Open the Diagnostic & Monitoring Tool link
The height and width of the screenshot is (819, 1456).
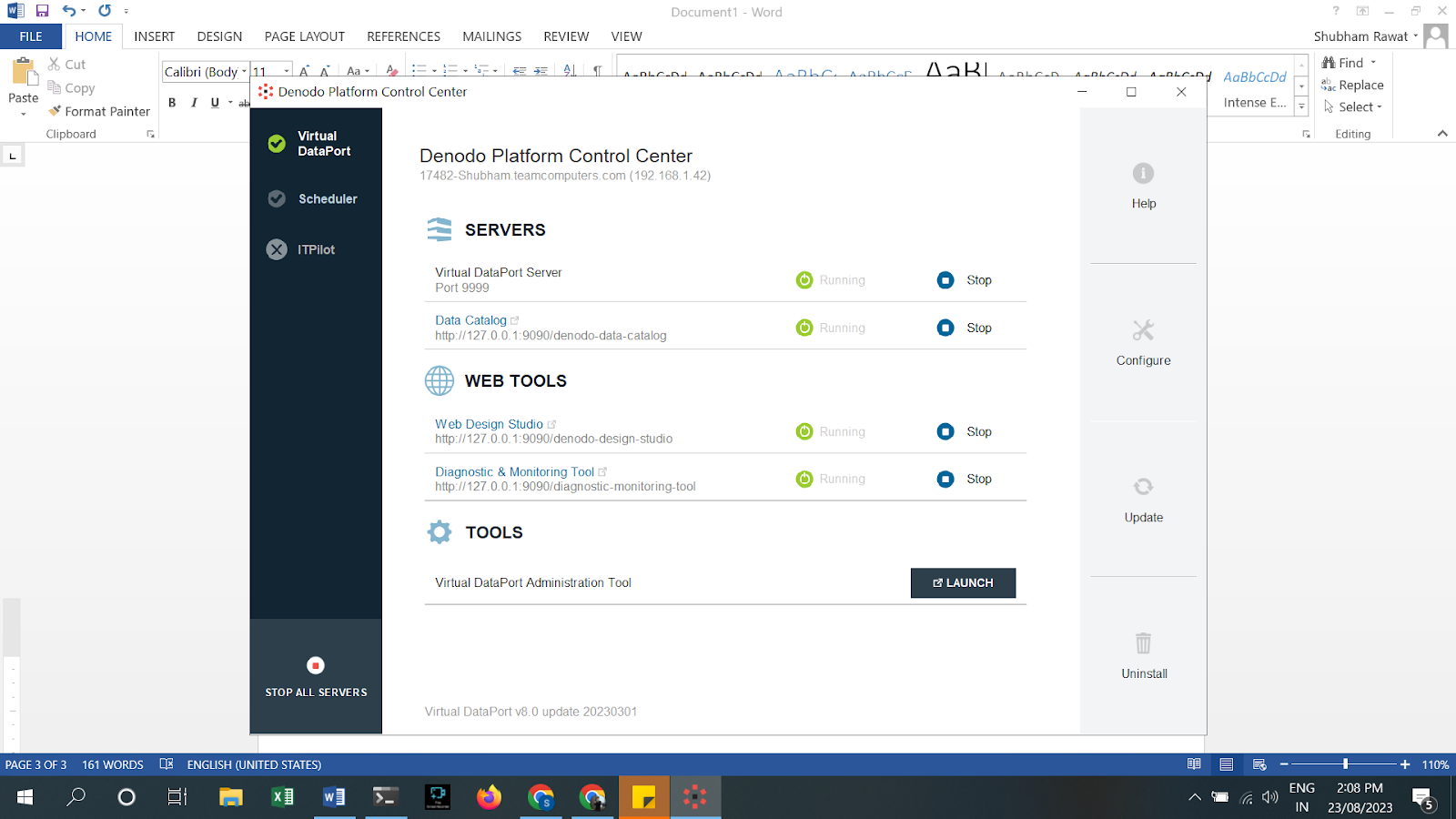(514, 471)
